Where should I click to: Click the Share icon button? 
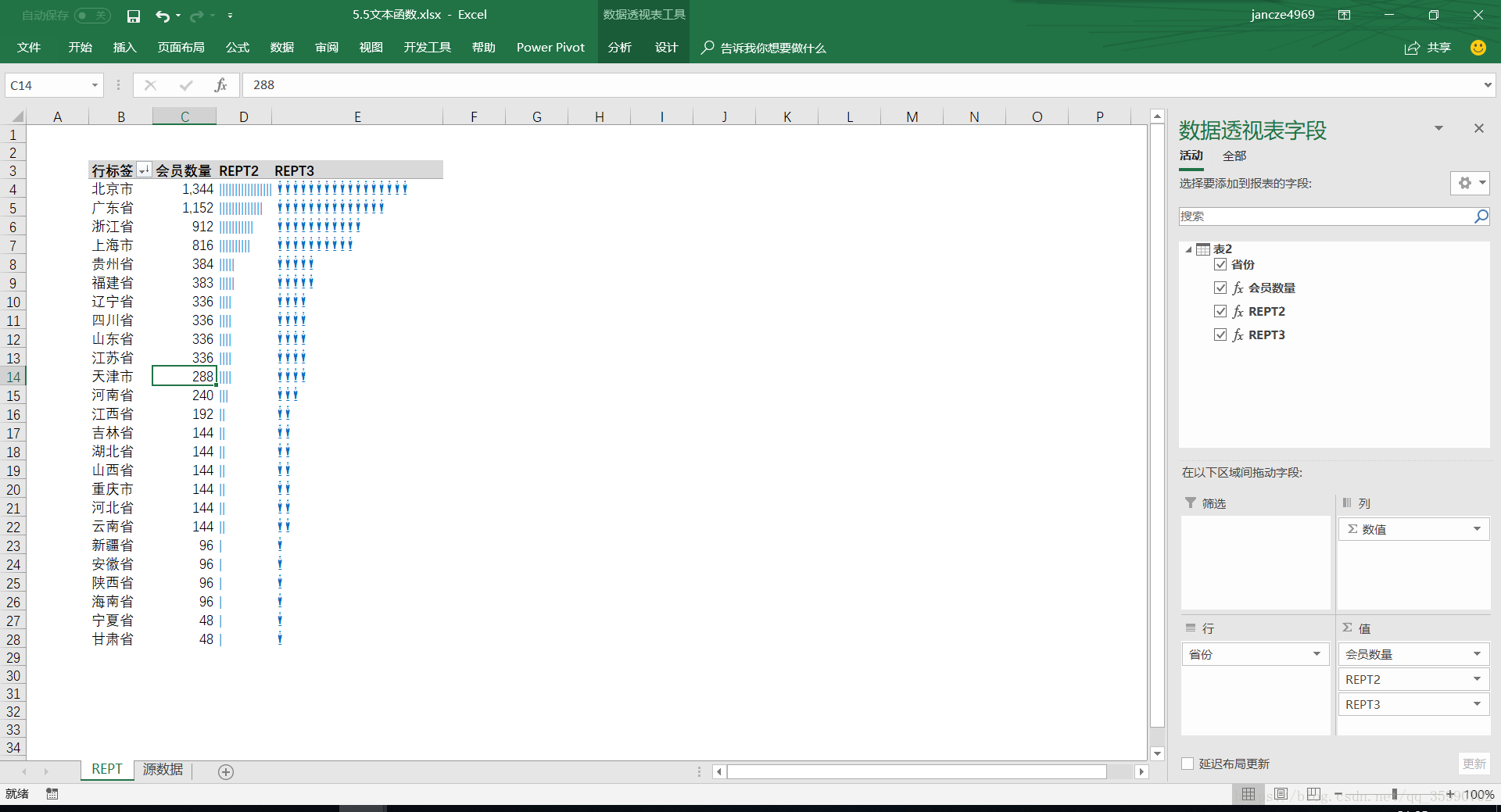click(x=1412, y=48)
